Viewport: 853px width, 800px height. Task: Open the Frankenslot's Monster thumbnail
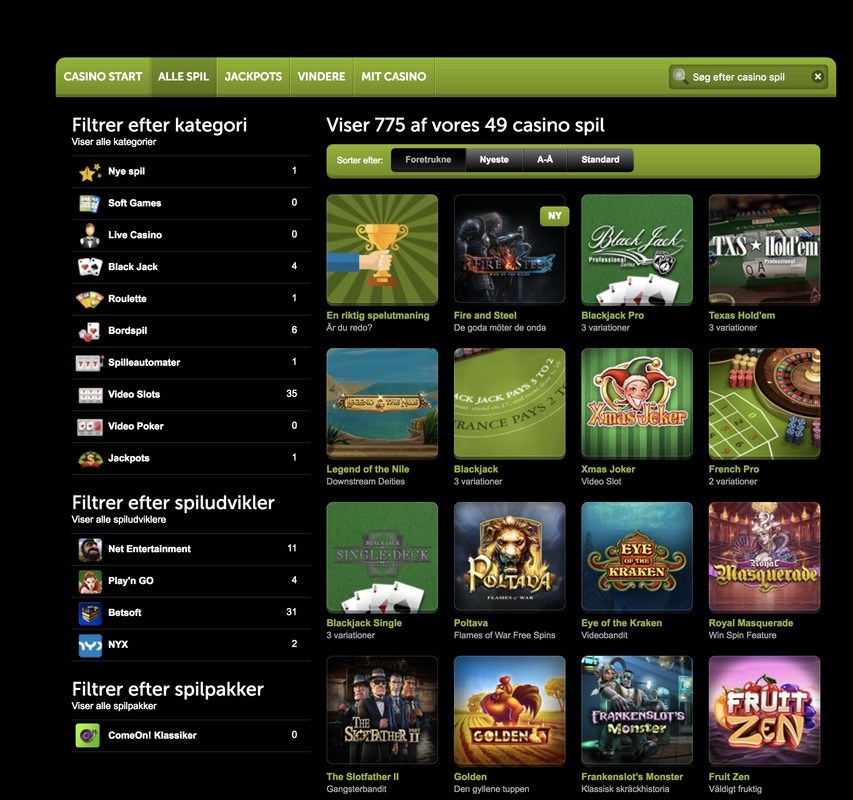tap(636, 711)
